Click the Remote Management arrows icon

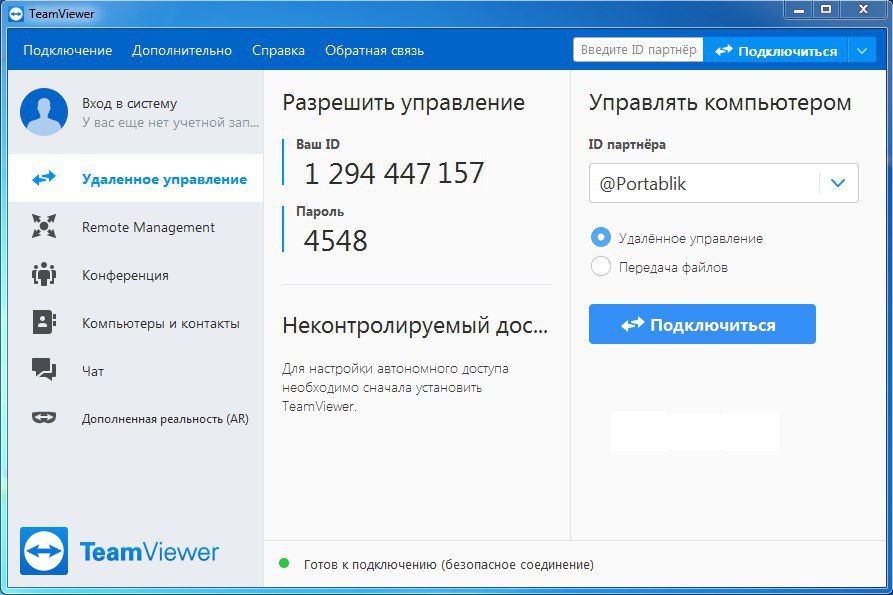pos(44,226)
